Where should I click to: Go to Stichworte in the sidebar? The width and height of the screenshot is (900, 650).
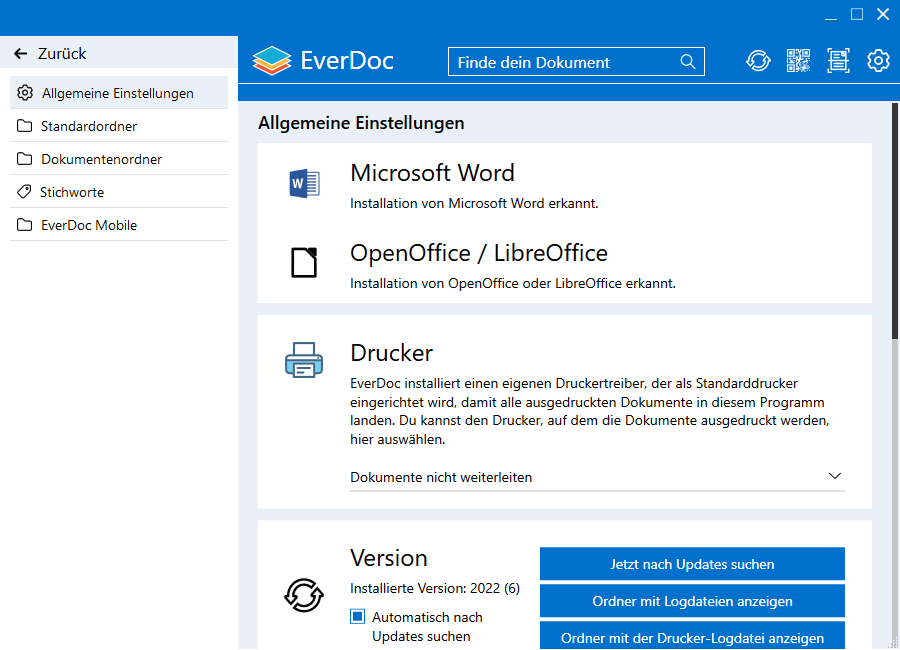pos(72,192)
